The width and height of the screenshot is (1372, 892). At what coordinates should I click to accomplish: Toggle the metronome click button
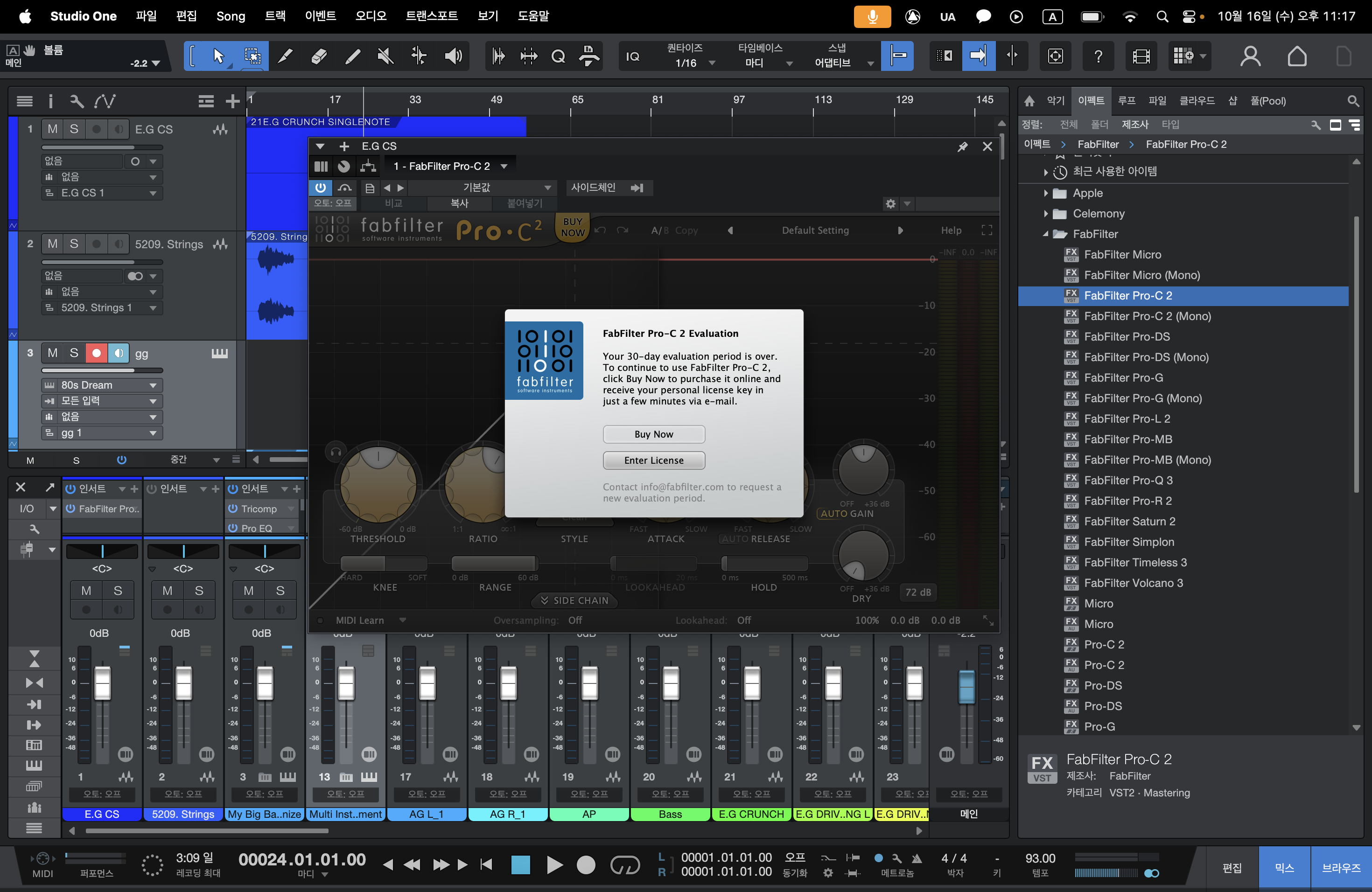[917, 858]
